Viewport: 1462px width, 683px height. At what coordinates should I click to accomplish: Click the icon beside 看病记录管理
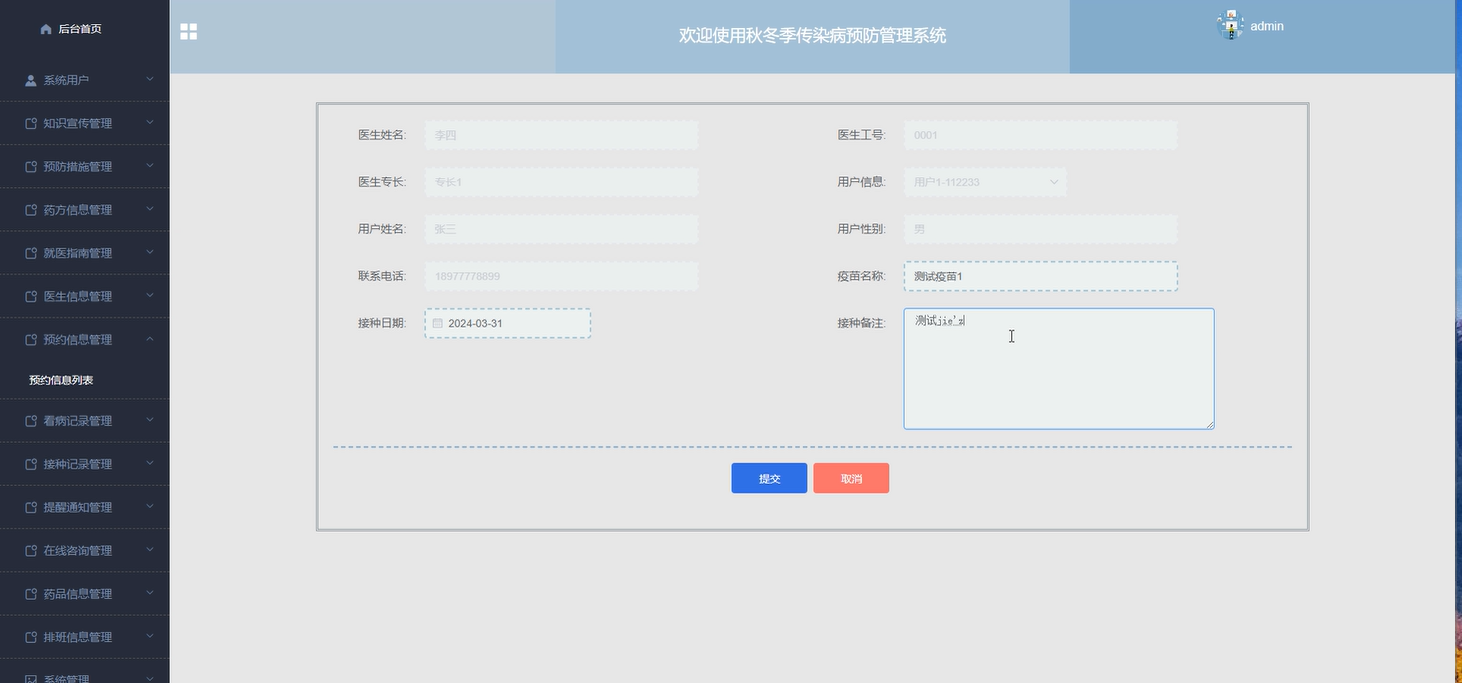tap(31, 421)
